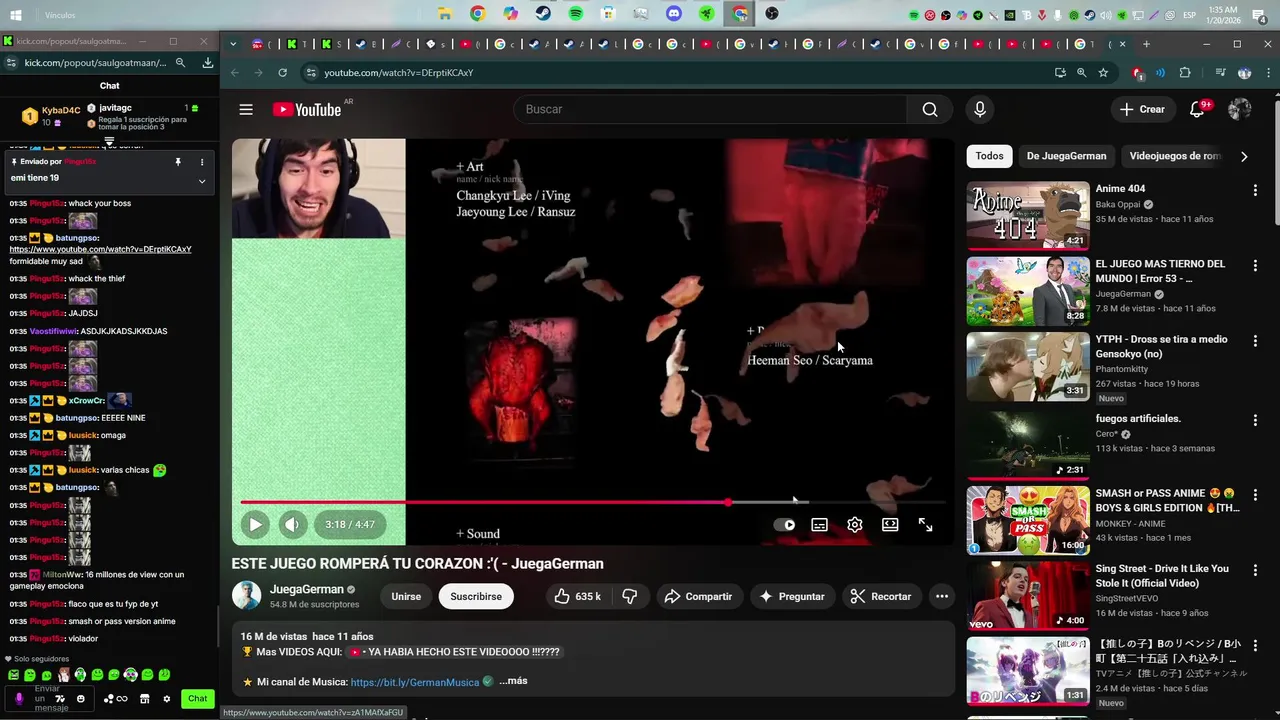Click the YouTube address bar URL

398,73
